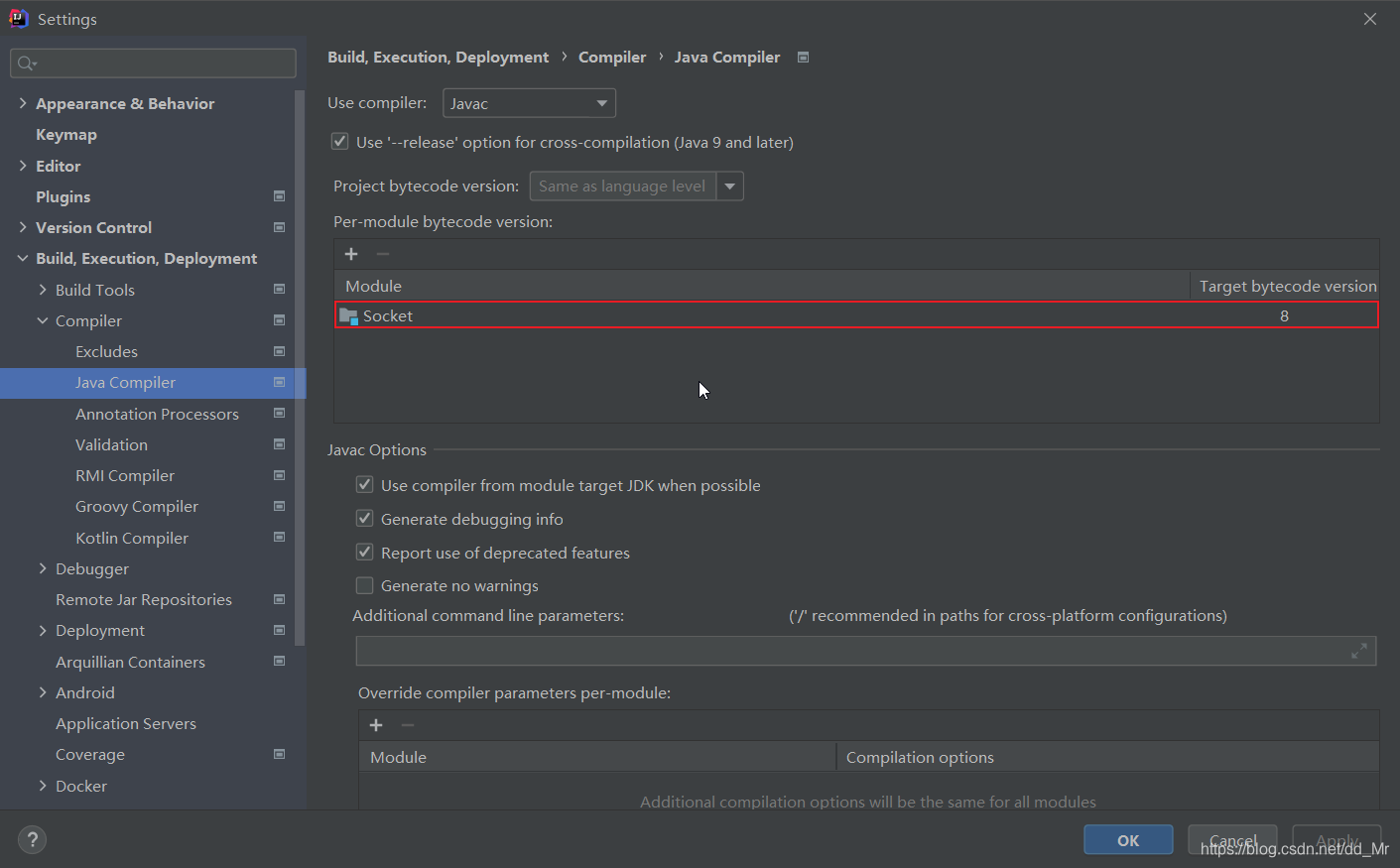Viewport: 1400px width, 868px height.
Task: Toggle the '--release' option for cross-compilation checkbox
Action: 340,142
